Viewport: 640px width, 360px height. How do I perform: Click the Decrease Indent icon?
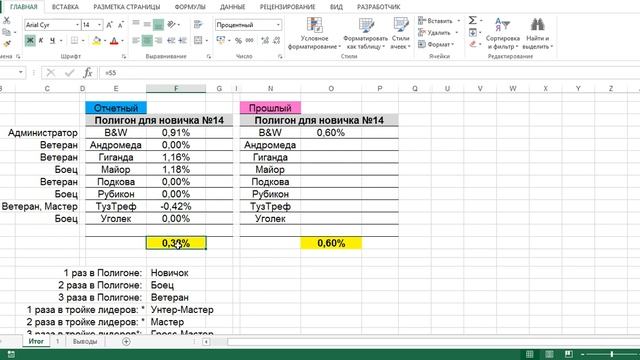coord(171,40)
